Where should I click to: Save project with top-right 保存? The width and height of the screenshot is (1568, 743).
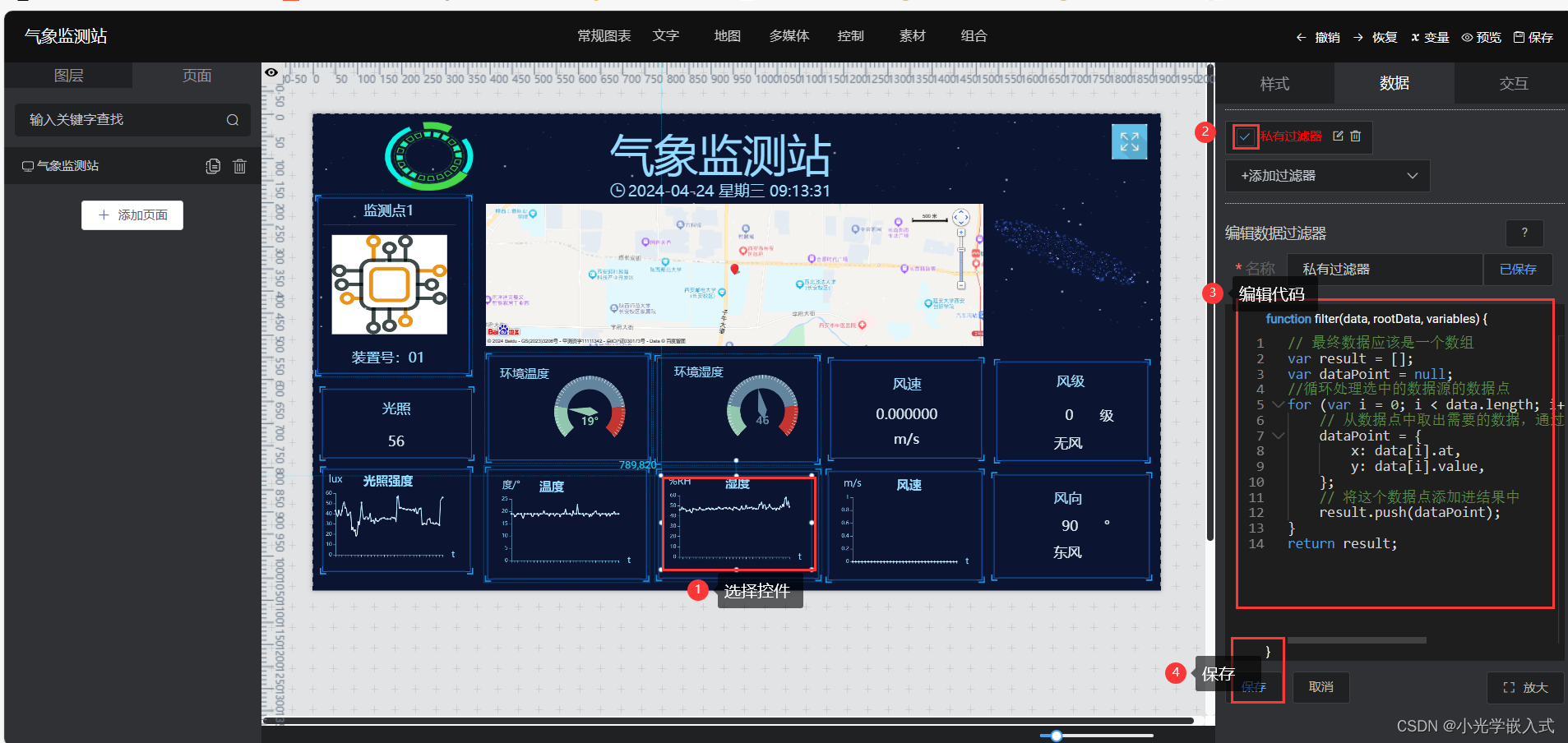point(1533,37)
